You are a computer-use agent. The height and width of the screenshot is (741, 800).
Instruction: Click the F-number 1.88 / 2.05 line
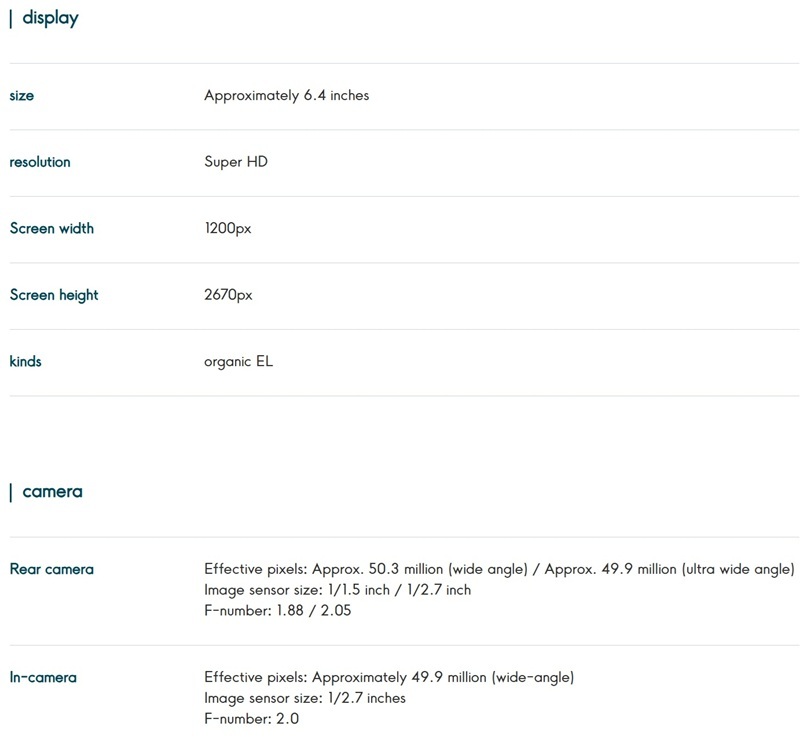pos(277,610)
